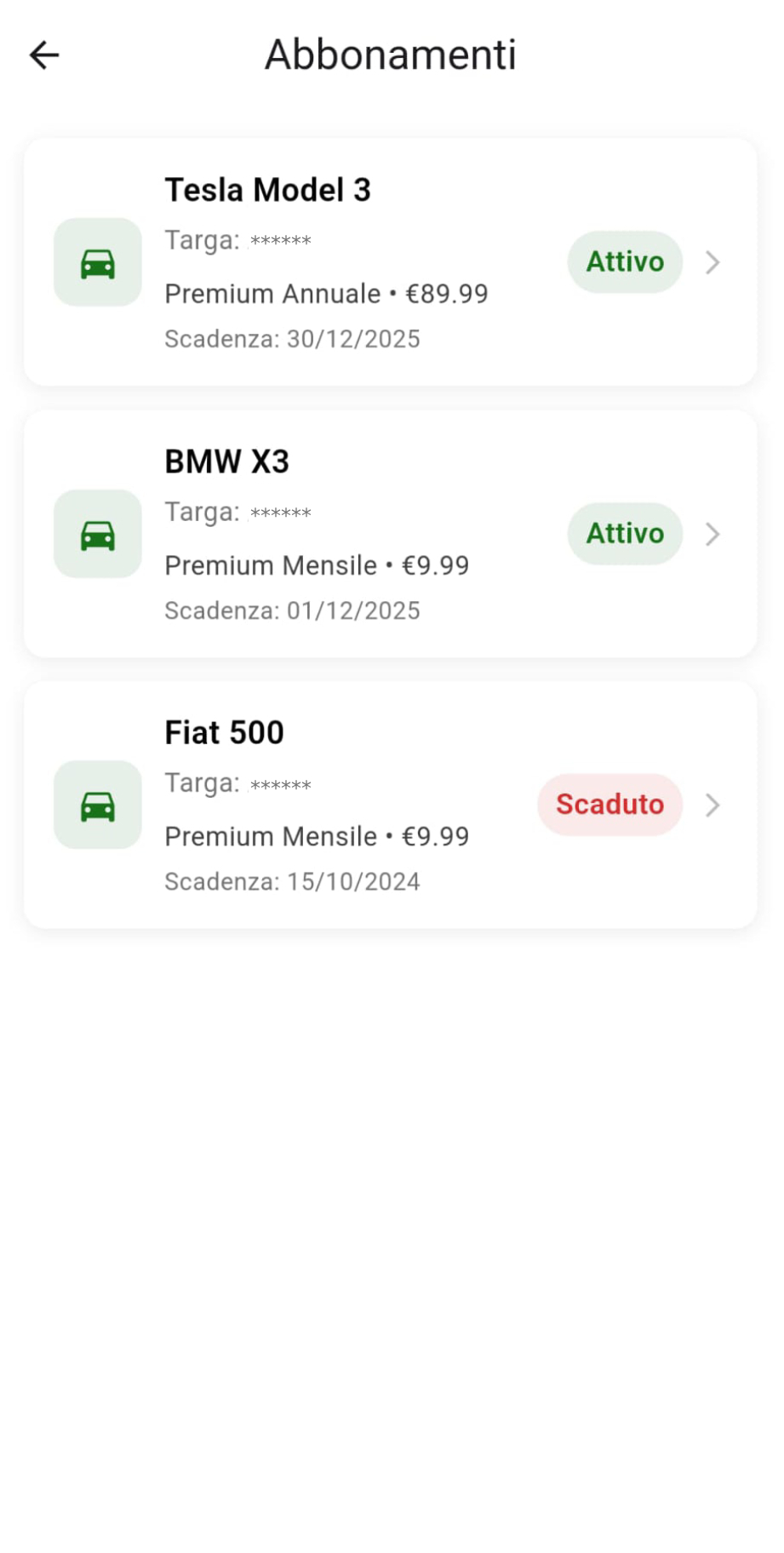Click Fiat 500 Premium Mensile plan text
Screen dimensions: 784x1553
(317, 836)
